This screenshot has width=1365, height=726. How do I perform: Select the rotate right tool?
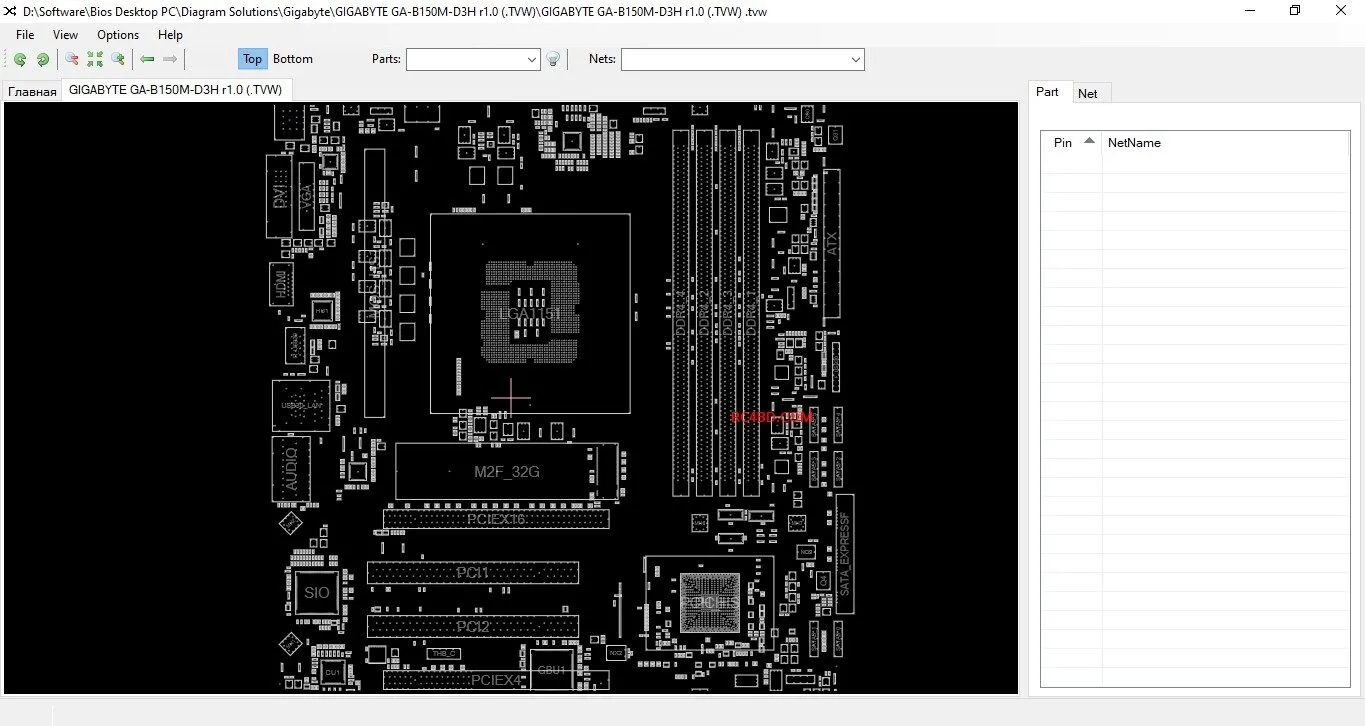click(43, 59)
